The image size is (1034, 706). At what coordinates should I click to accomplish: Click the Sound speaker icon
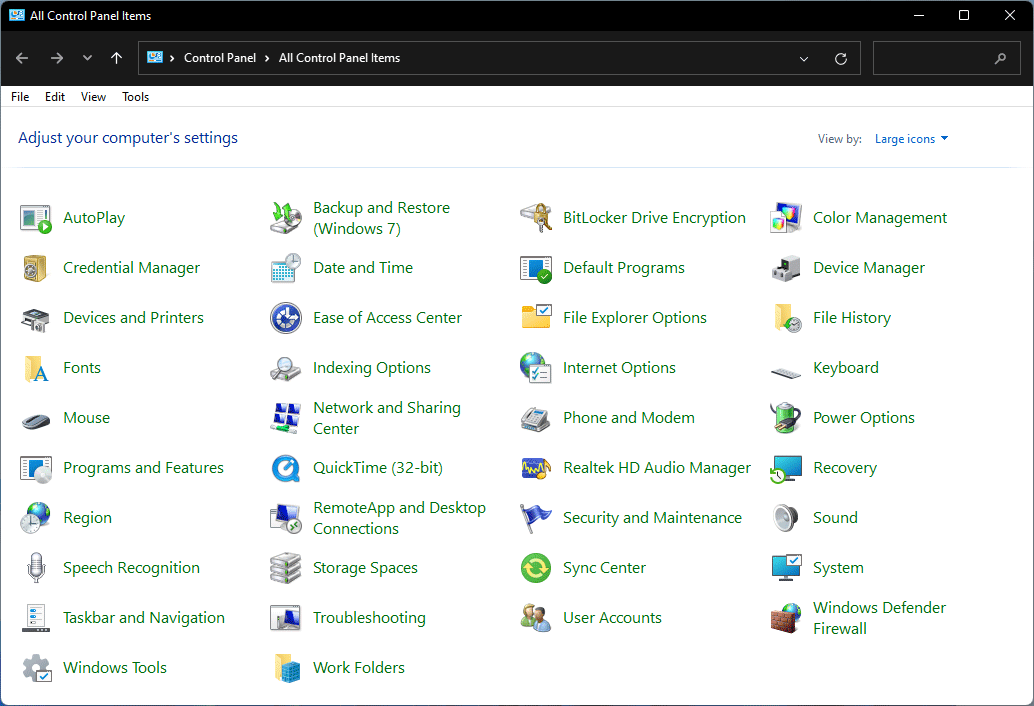[785, 519]
